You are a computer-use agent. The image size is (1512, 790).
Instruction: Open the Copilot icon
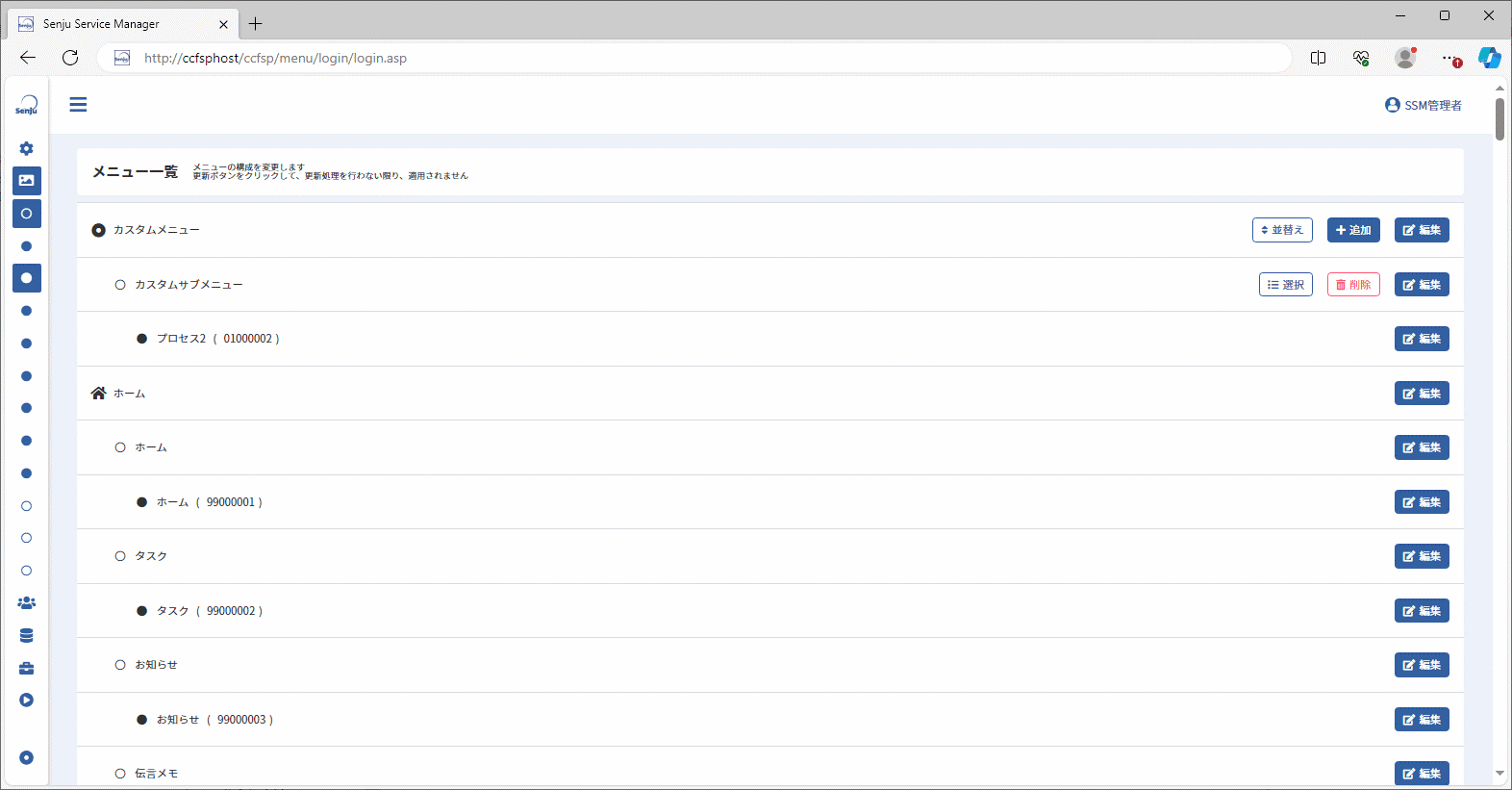click(x=1489, y=58)
